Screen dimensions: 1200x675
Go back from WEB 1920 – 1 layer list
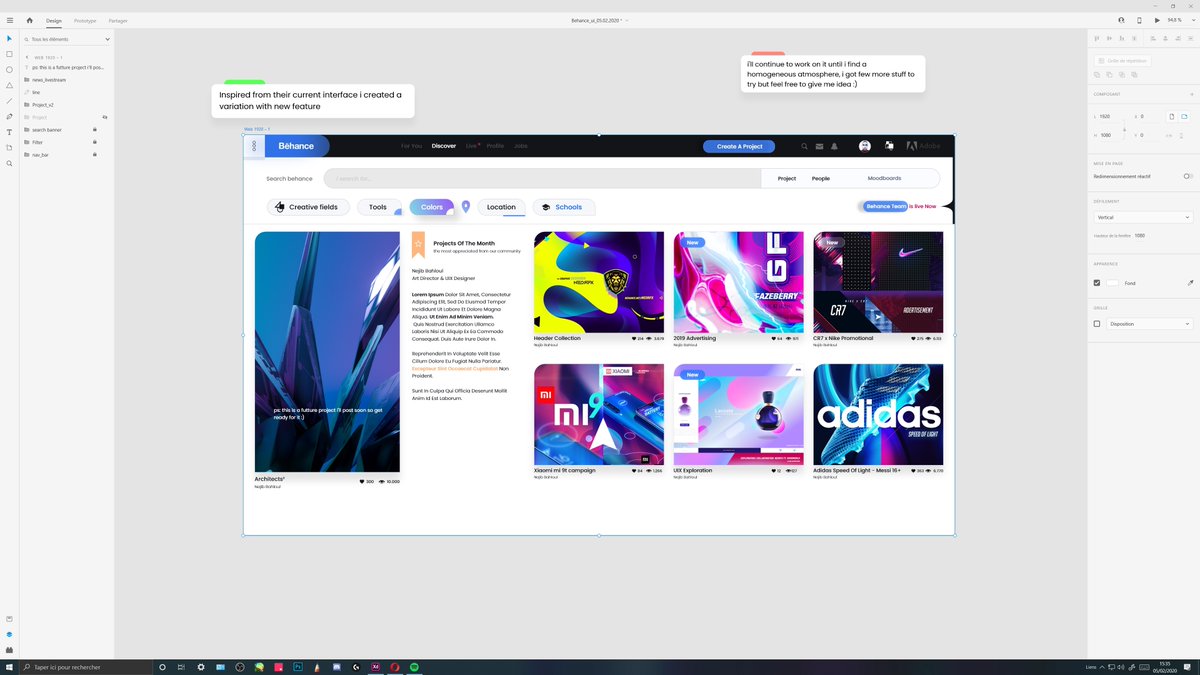click(x=27, y=58)
